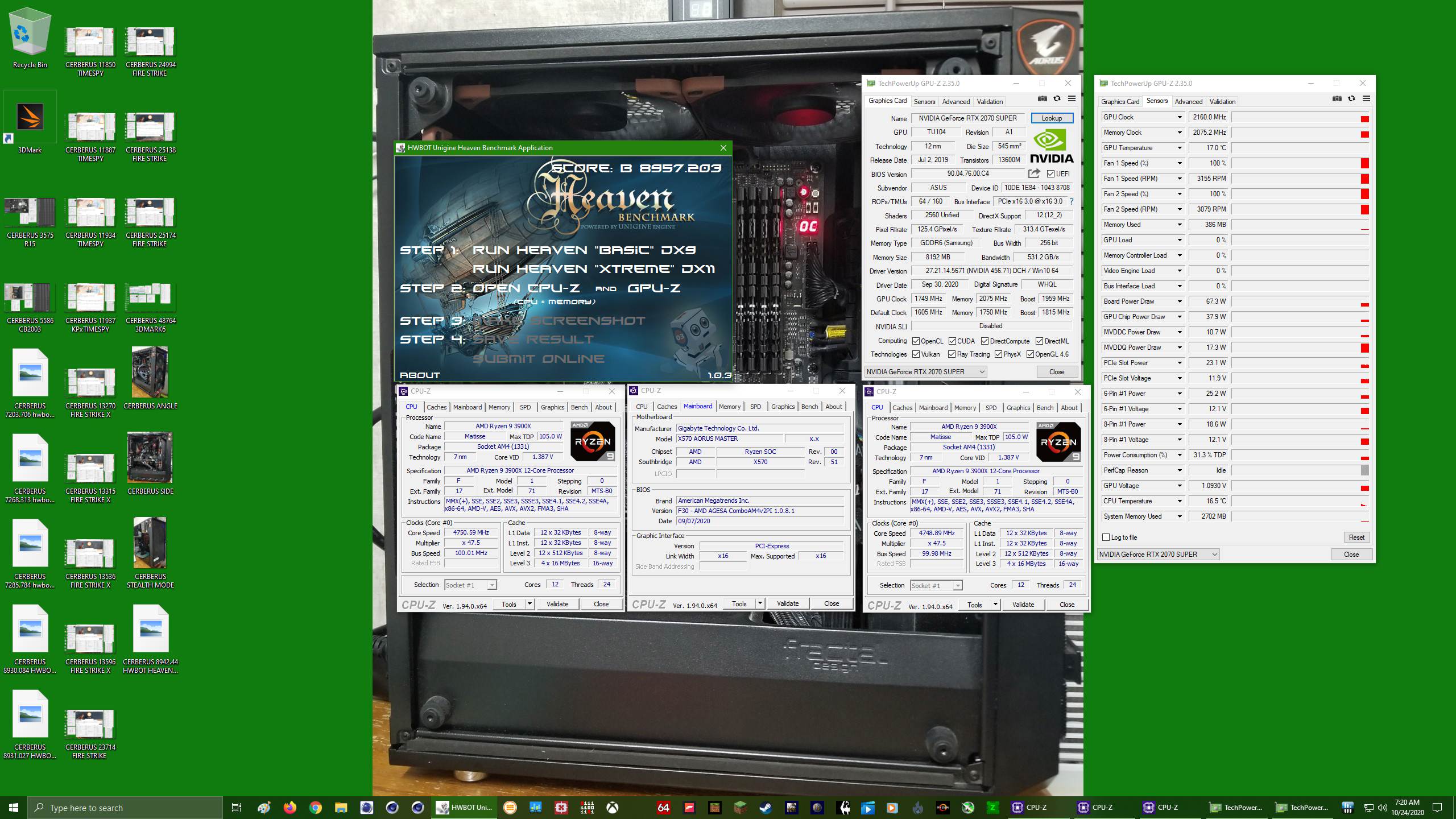Toggle the Vulkan checkbox
Viewport: 1456px width, 819px height.
[916, 354]
